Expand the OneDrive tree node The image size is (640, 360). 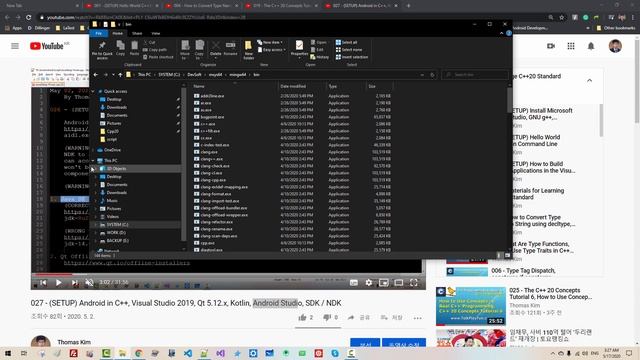pyautogui.click(x=93, y=150)
